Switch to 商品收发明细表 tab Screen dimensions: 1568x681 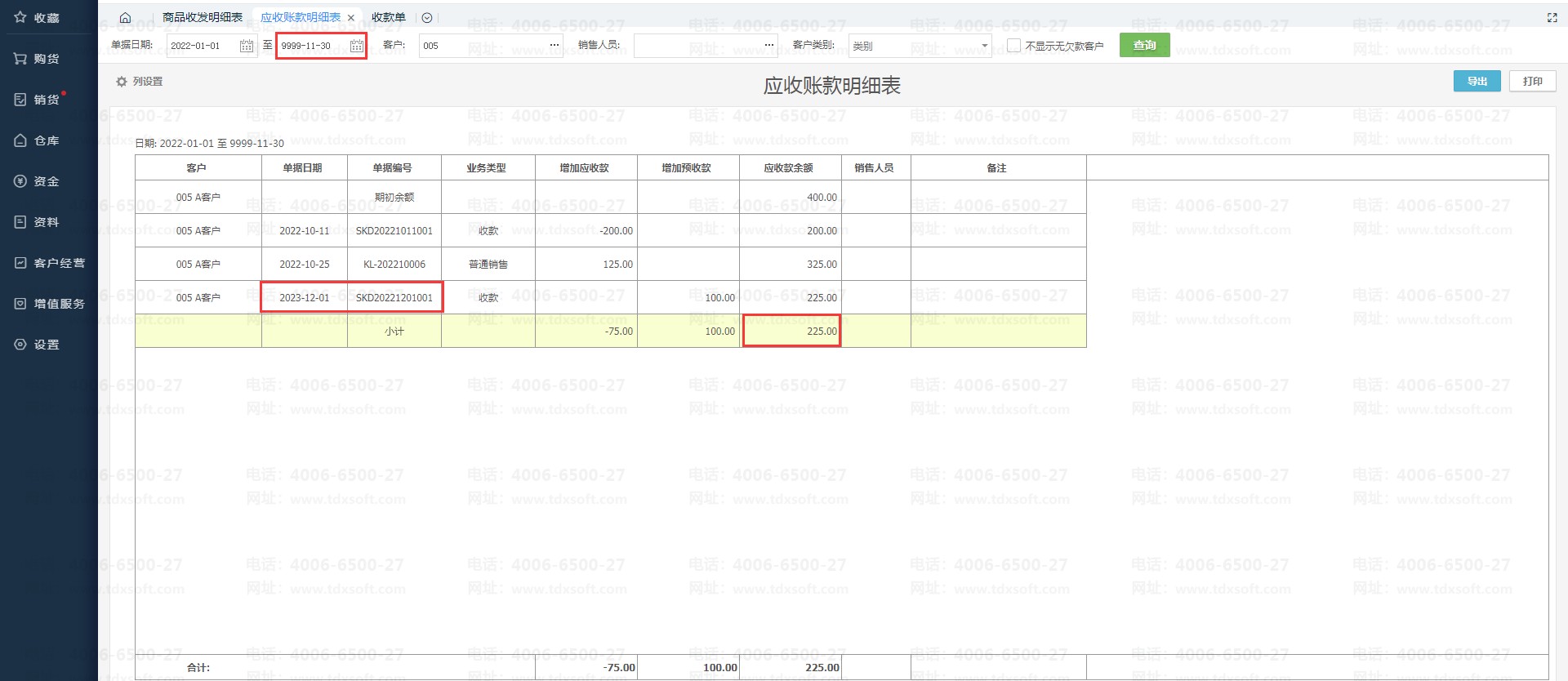202,17
